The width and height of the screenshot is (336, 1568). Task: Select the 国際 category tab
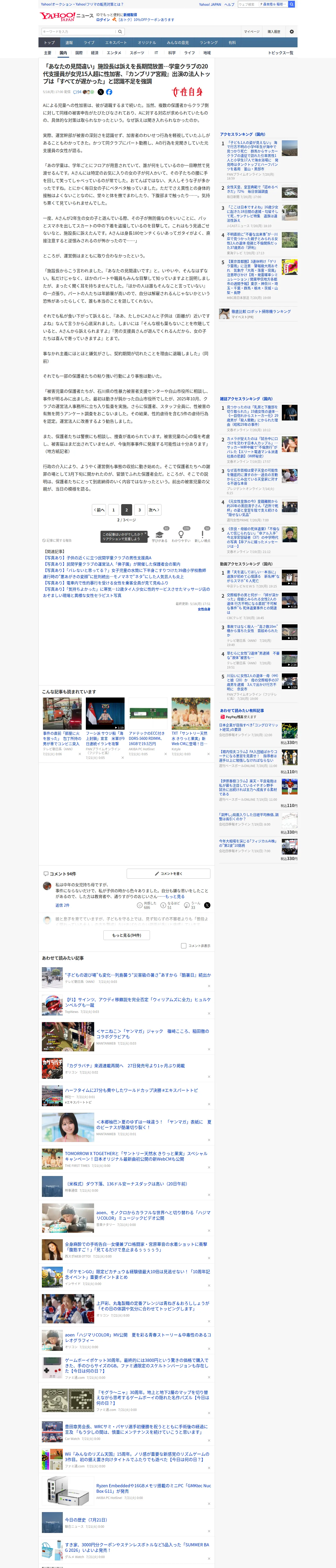(x=79, y=53)
